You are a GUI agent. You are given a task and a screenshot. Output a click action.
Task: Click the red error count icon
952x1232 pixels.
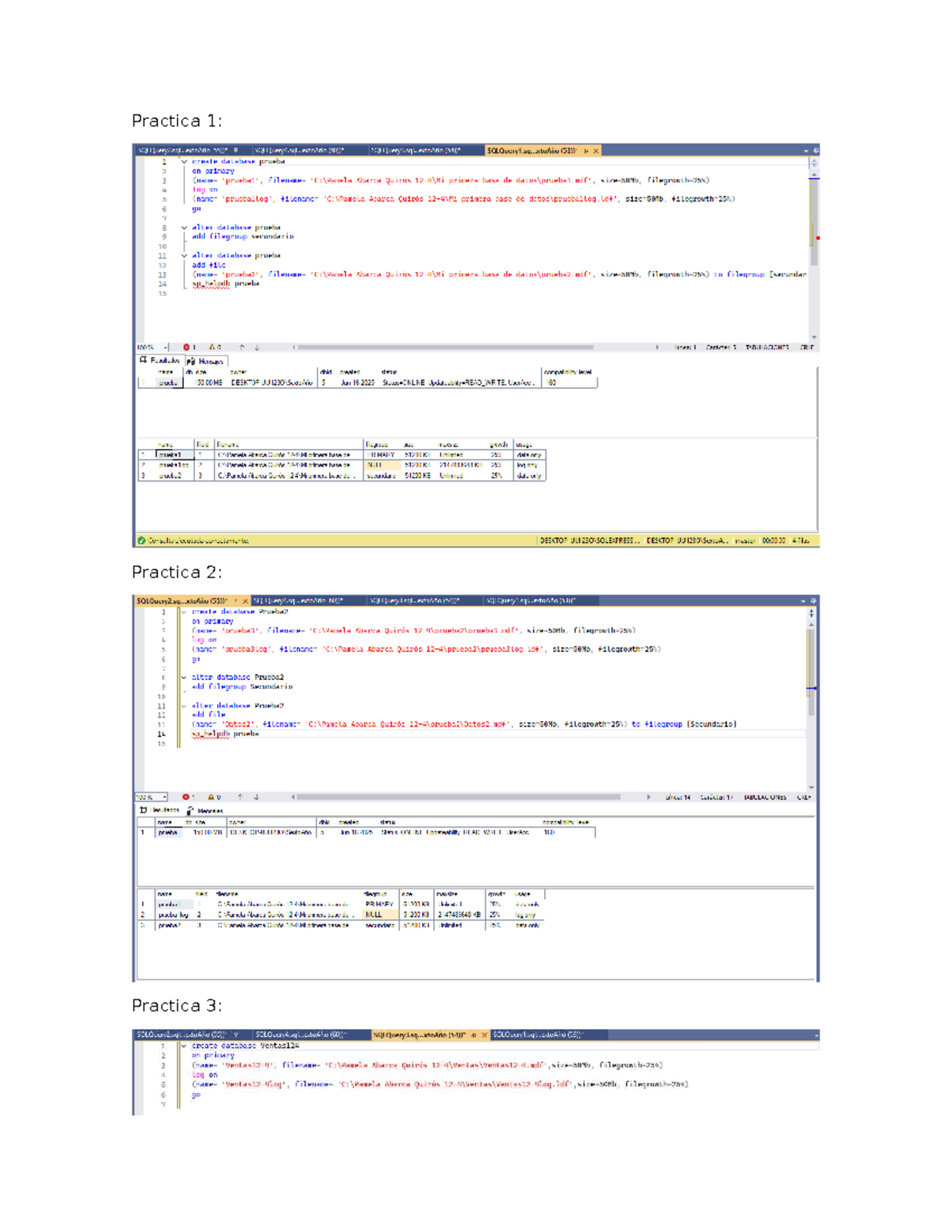pyautogui.click(x=186, y=347)
